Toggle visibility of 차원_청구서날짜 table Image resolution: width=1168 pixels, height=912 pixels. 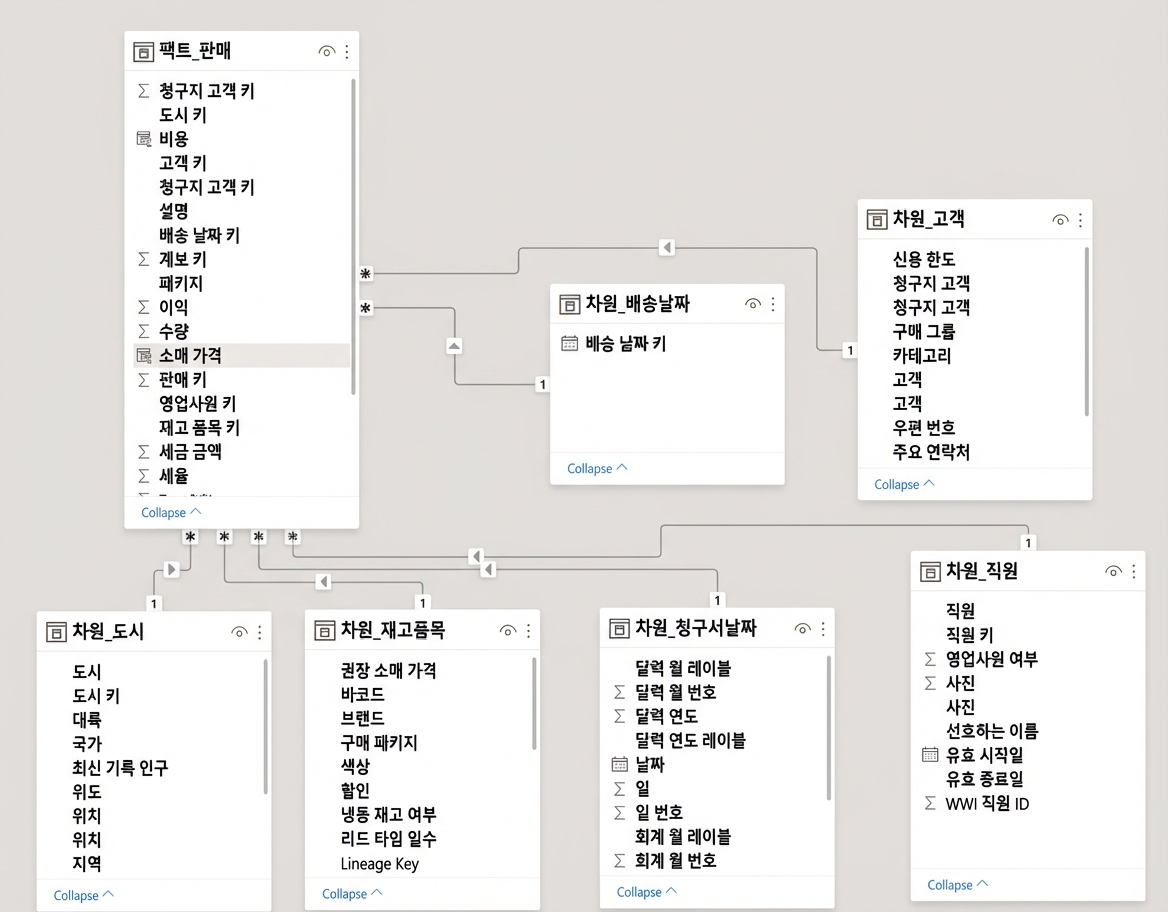tap(802, 629)
